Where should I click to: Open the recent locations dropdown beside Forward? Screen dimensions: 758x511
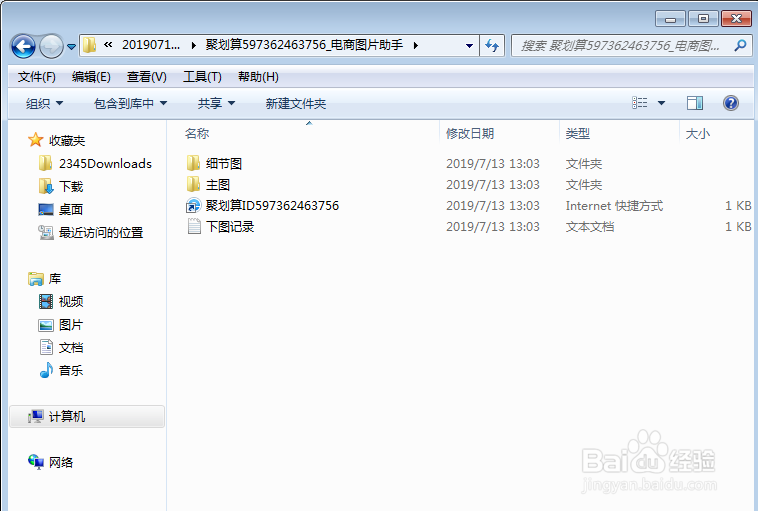tap(72, 47)
